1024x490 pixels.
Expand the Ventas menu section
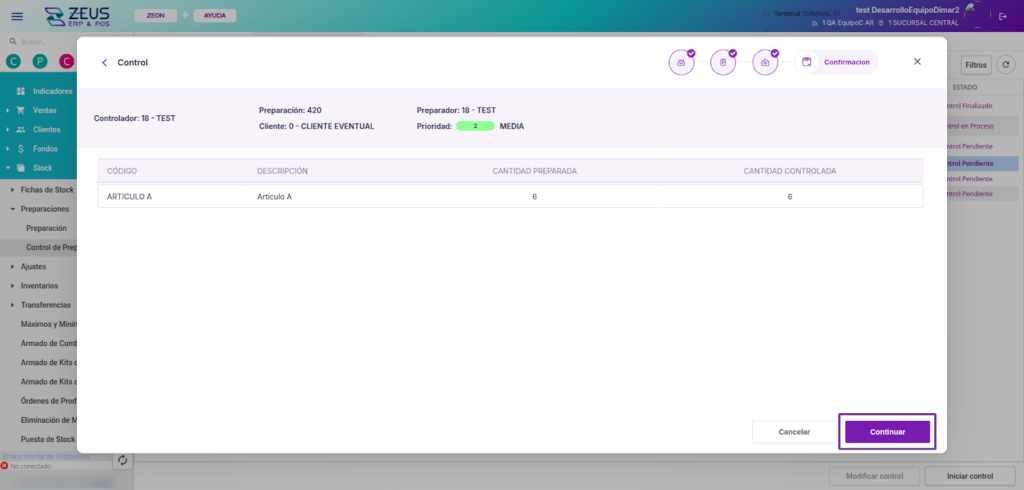coord(44,110)
